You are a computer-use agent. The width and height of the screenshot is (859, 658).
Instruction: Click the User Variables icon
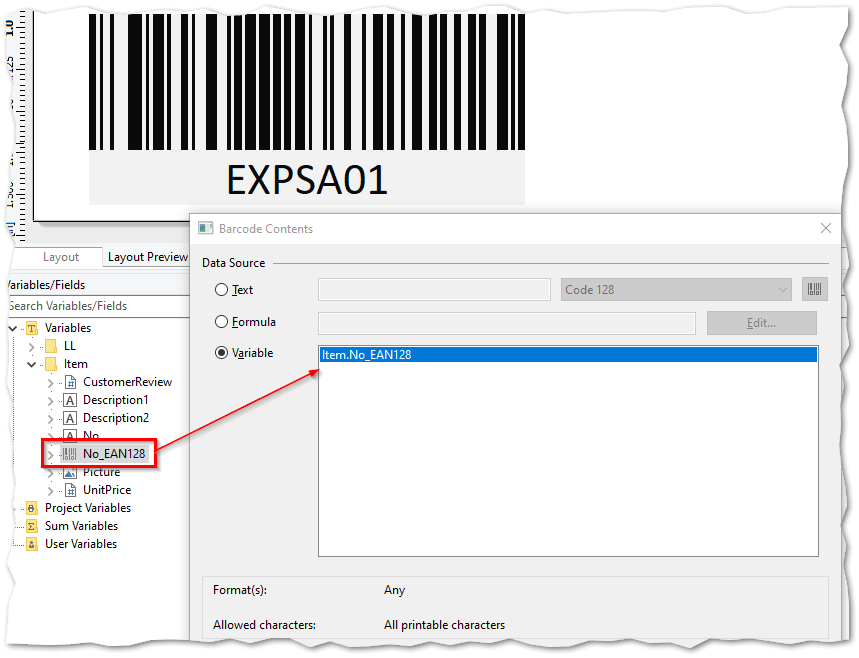31,543
